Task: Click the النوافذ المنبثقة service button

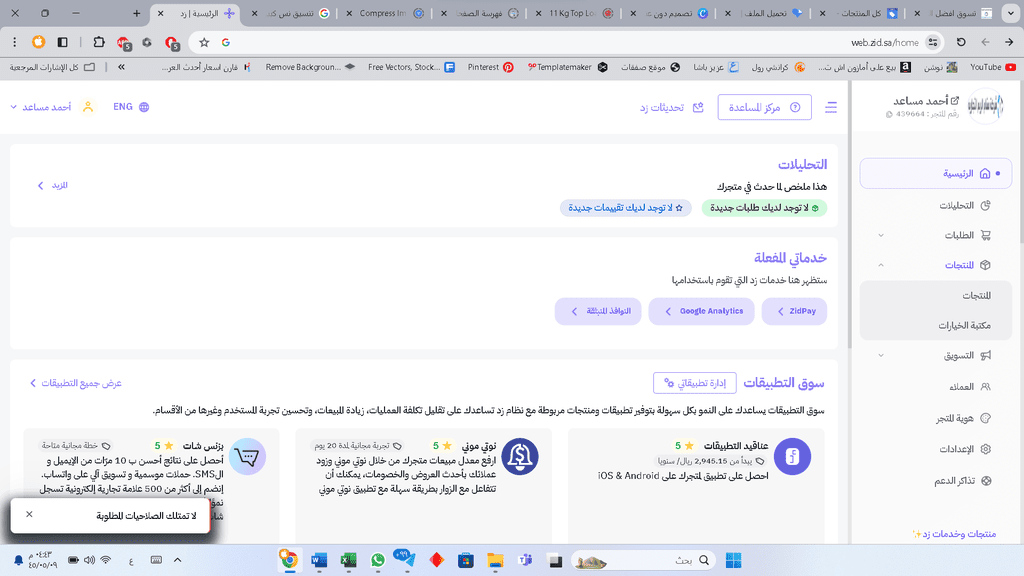Action: click(x=598, y=312)
